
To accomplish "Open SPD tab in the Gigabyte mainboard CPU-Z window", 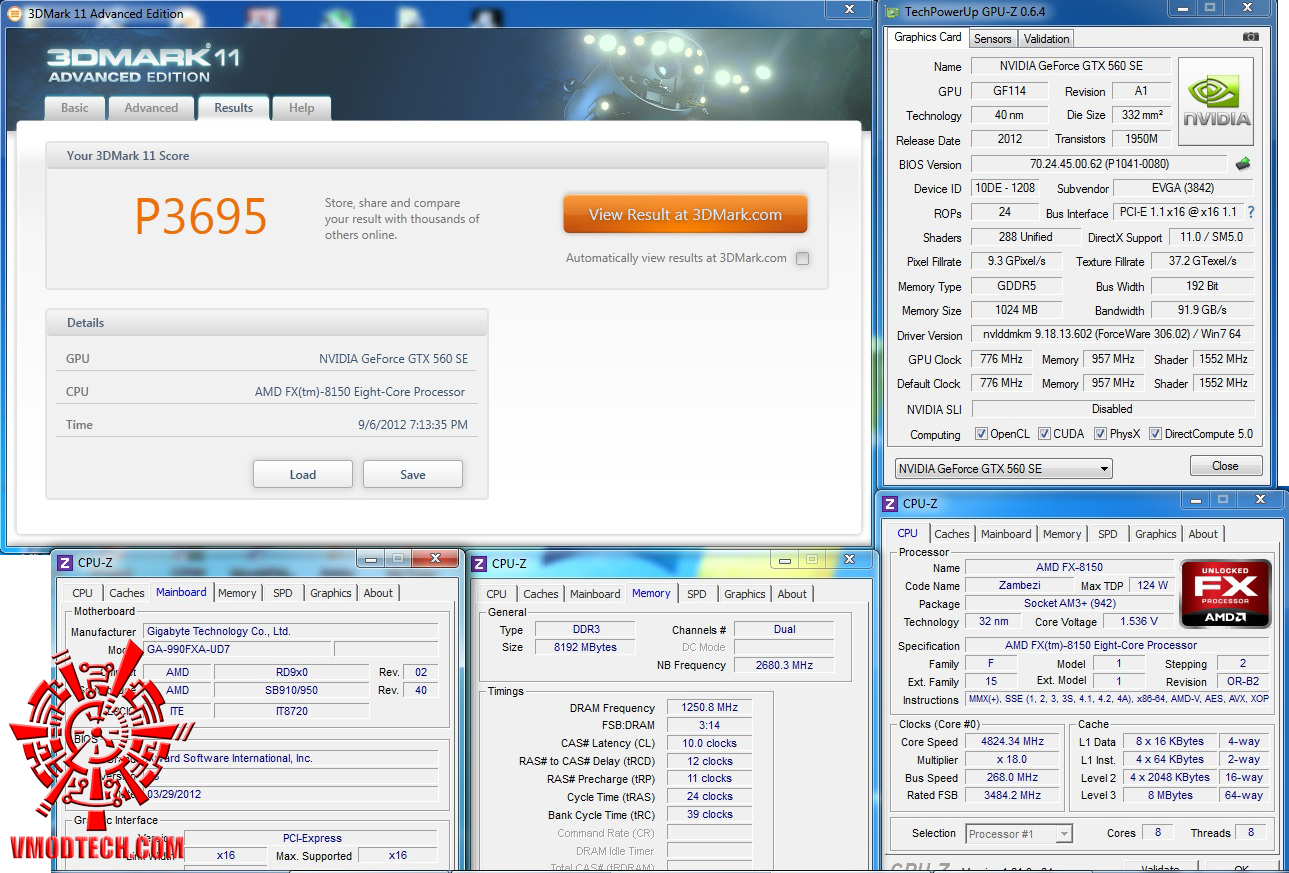I will click(283, 593).
